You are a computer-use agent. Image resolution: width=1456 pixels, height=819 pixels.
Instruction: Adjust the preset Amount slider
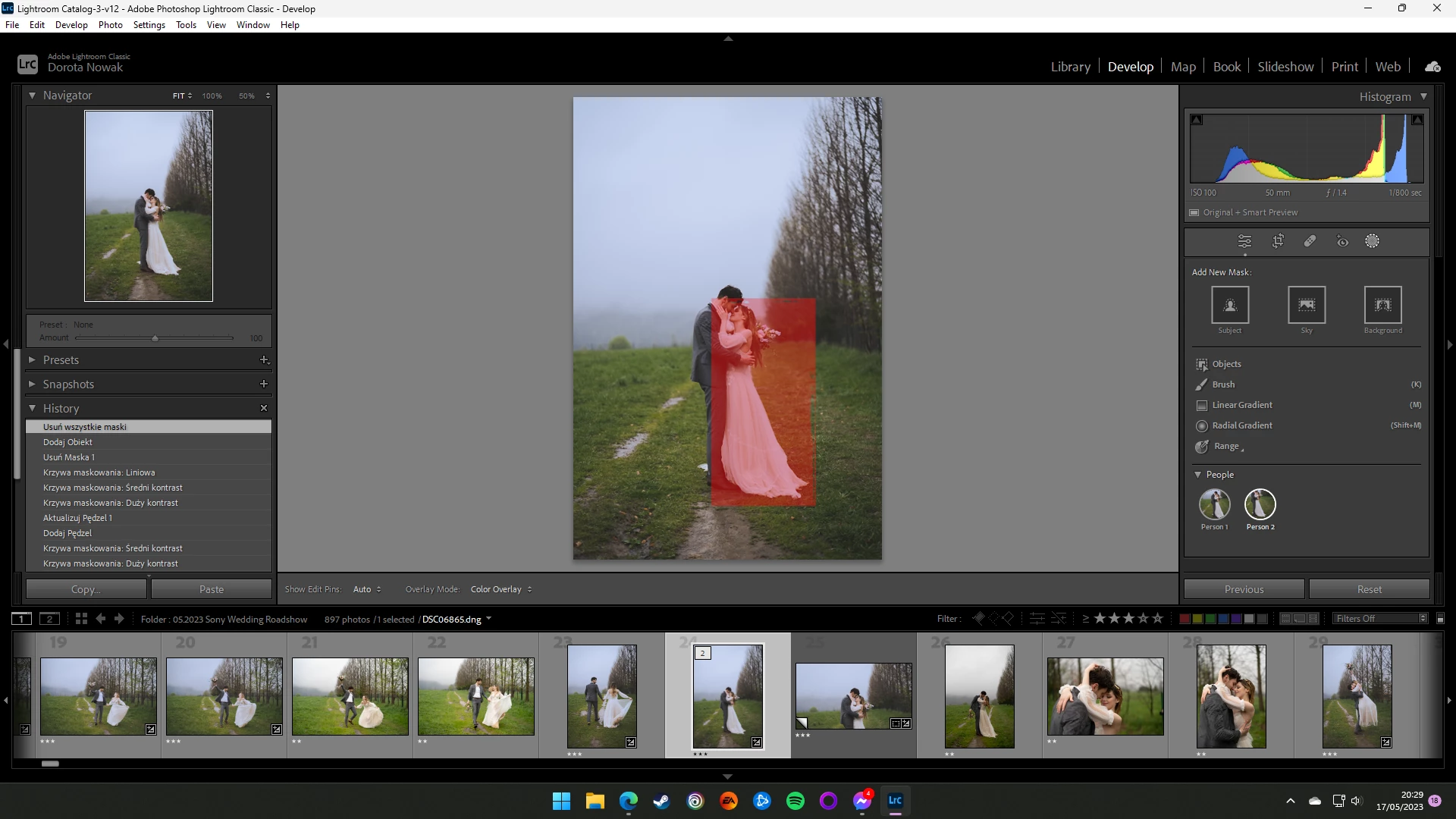pos(155,338)
